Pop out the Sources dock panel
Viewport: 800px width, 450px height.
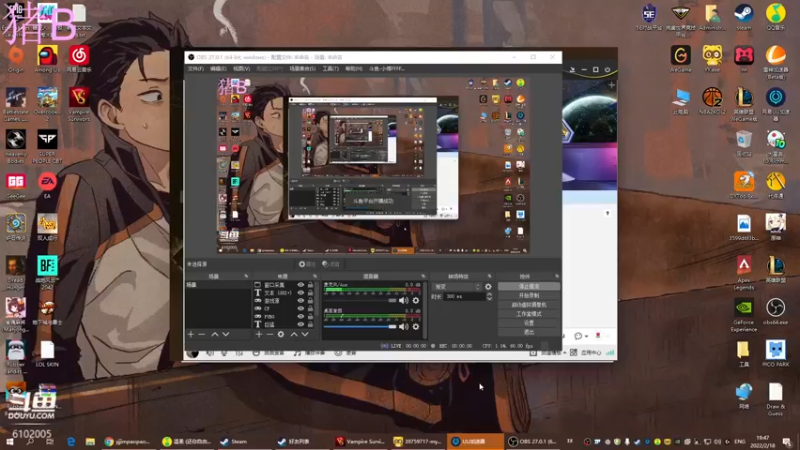pos(314,276)
